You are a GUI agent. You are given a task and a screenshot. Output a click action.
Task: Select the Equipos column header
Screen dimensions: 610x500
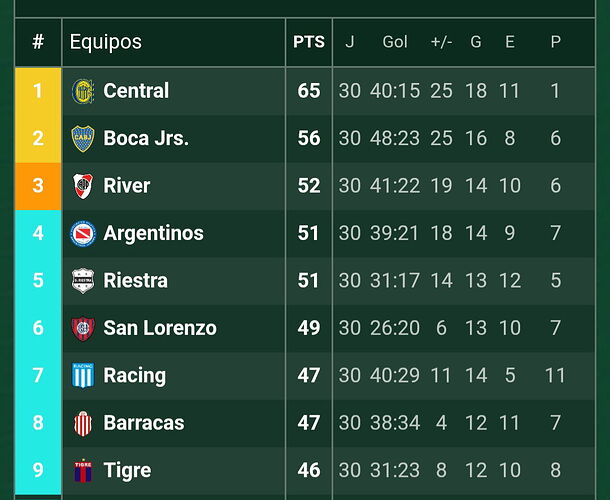105,42
